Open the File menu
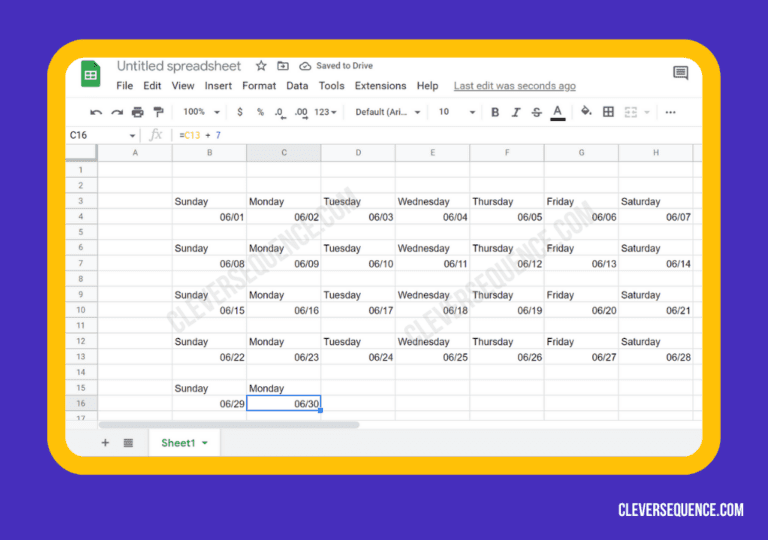Image resolution: width=768 pixels, height=540 pixels. pos(124,86)
